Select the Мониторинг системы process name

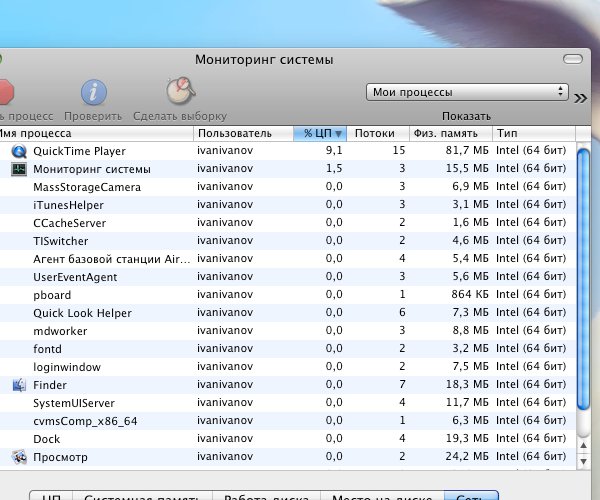pos(92,169)
